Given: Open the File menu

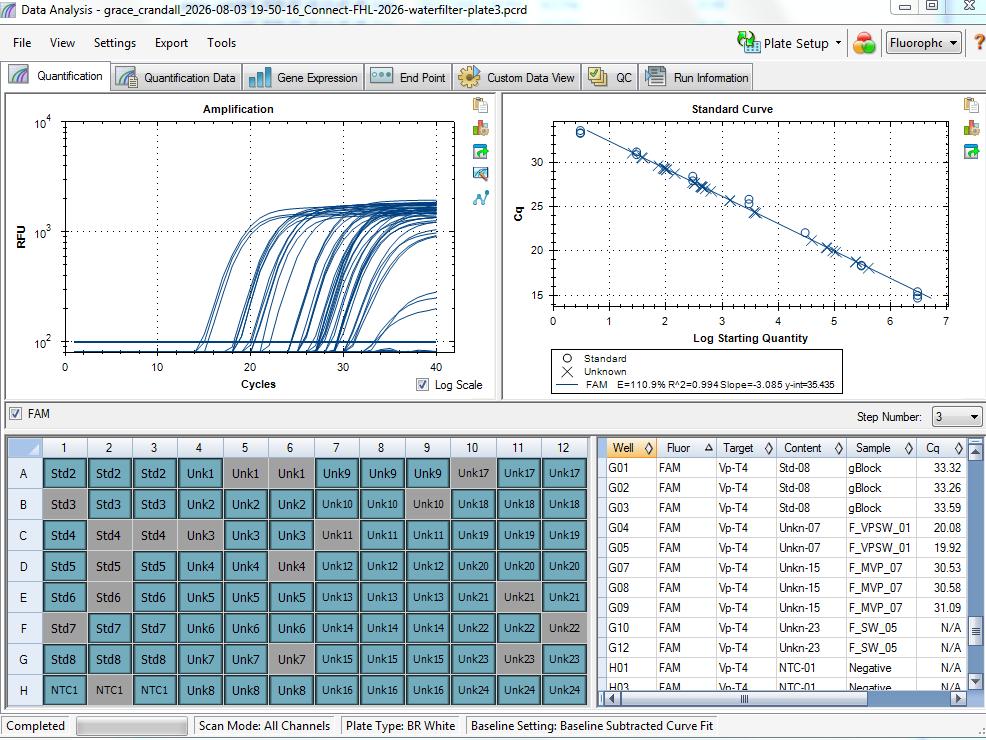Looking at the screenshot, I should [22, 43].
